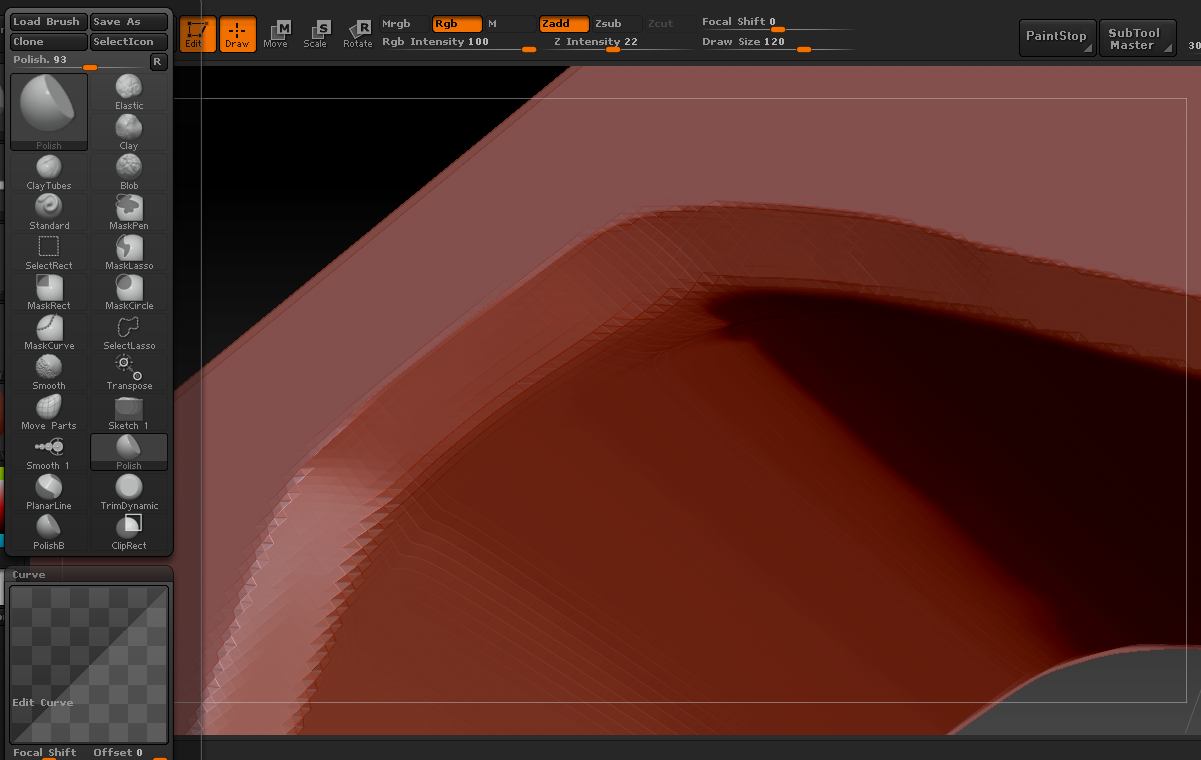Click the large current Polish brush thumbnail
This screenshot has width=1201, height=760.
(x=49, y=112)
